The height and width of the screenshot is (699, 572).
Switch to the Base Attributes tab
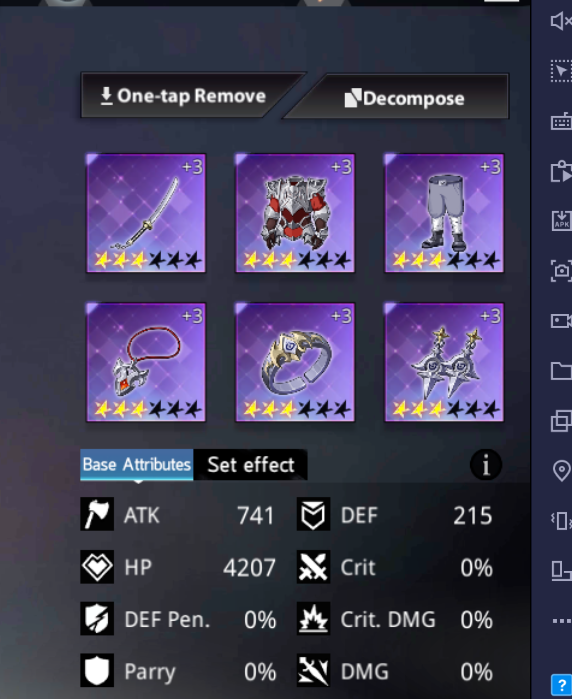[x=136, y=465]
